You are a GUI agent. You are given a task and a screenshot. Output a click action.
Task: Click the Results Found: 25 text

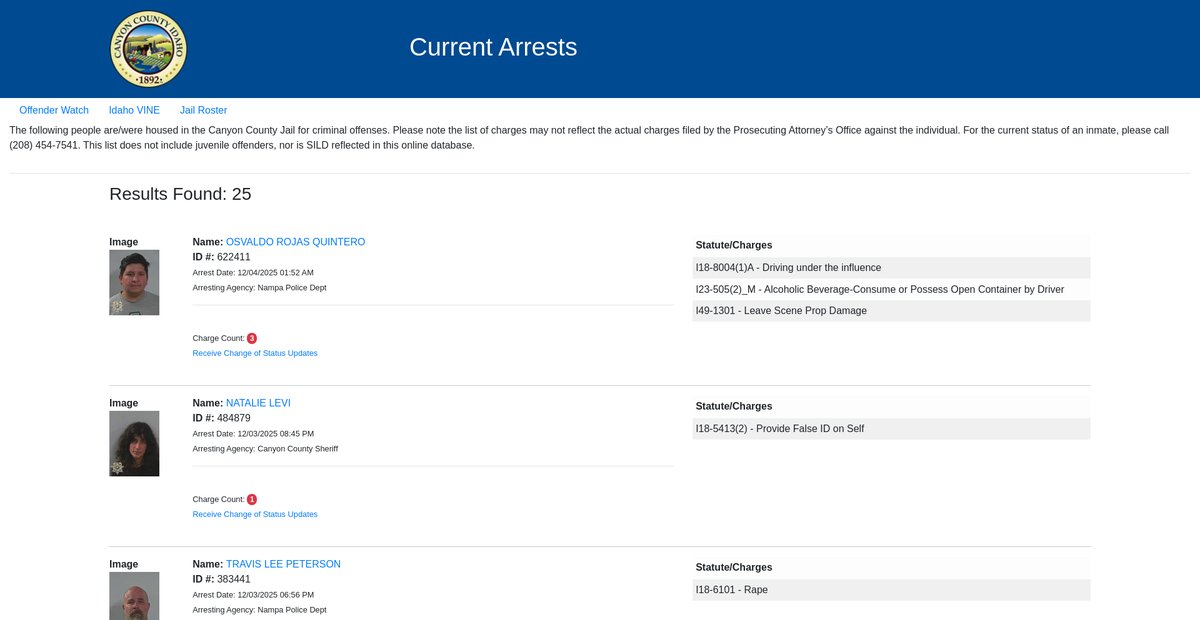180,194
